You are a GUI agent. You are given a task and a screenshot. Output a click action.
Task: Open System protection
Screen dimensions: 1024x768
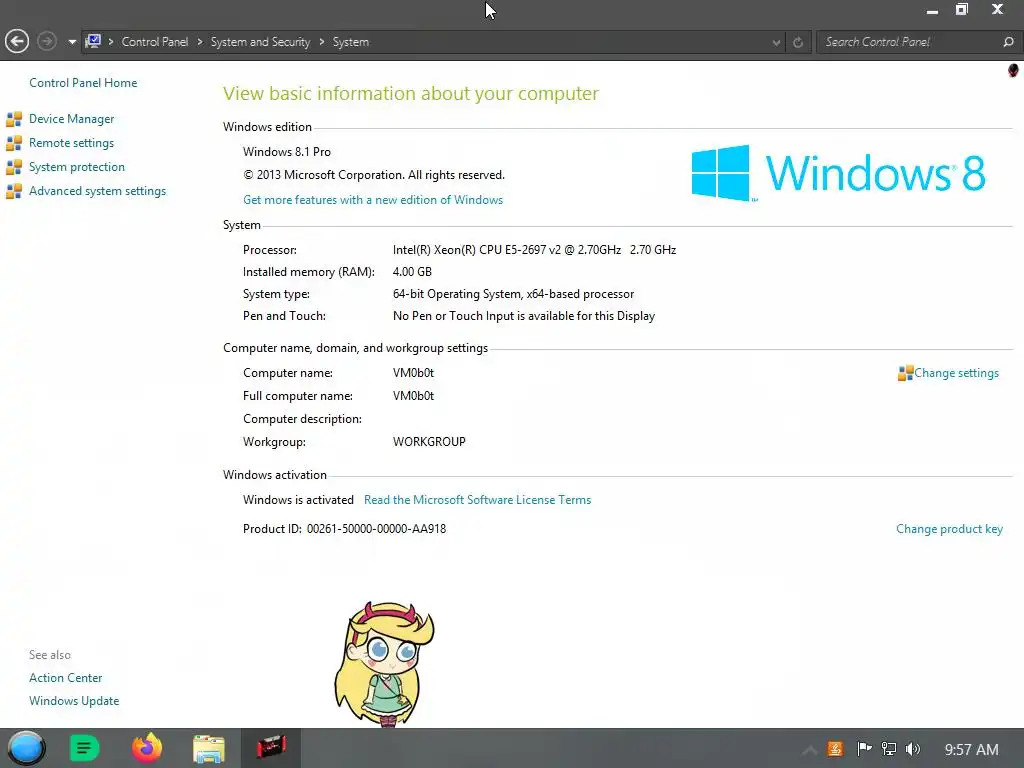click(76, 167)
